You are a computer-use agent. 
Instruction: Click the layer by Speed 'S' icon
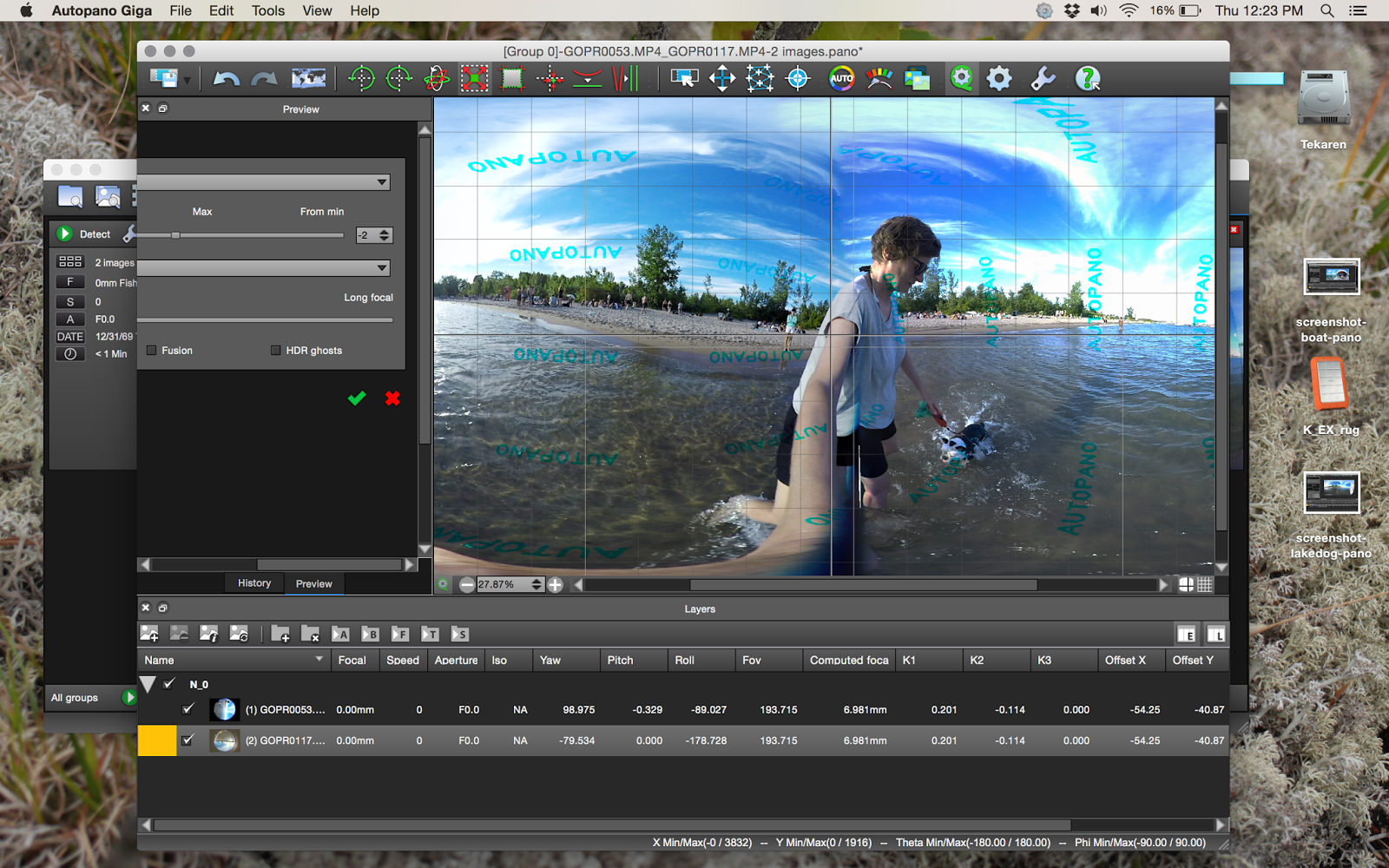coord(460,635)
